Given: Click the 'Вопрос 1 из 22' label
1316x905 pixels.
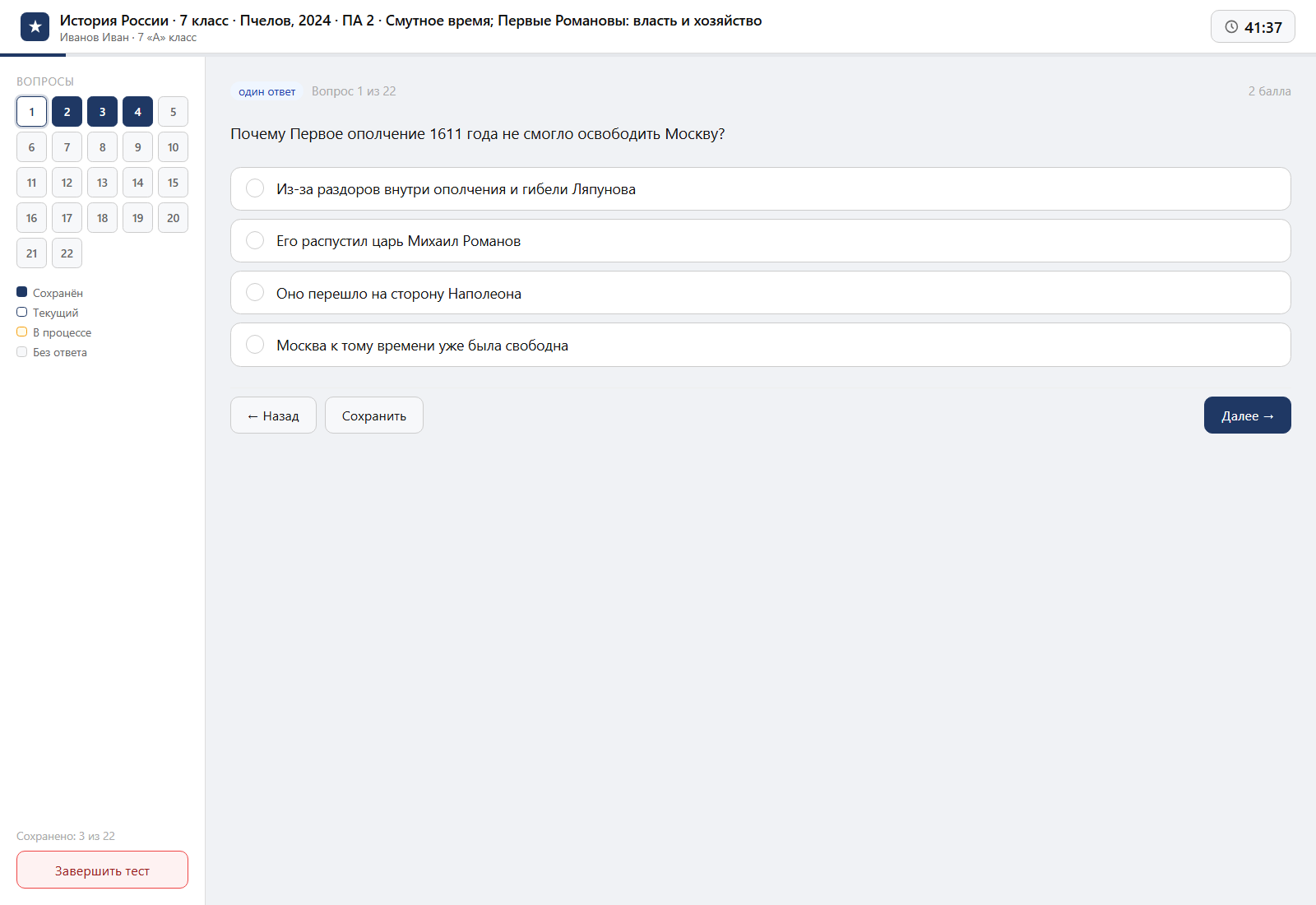Looking at the screenshot, I should 354,91.
